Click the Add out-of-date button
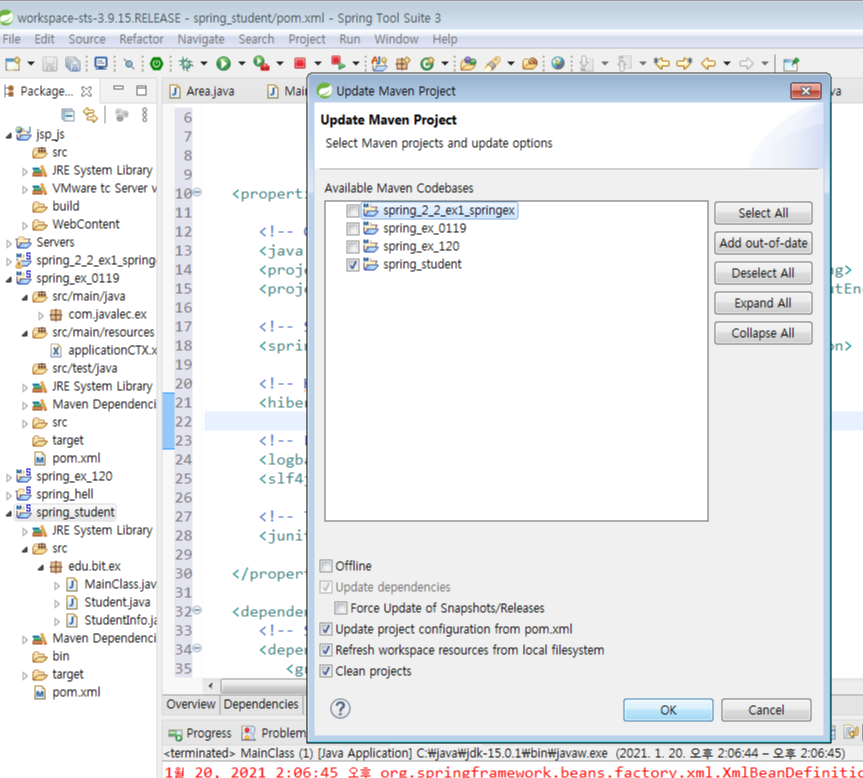Viewport: 863px width, 778px height. 763,243
